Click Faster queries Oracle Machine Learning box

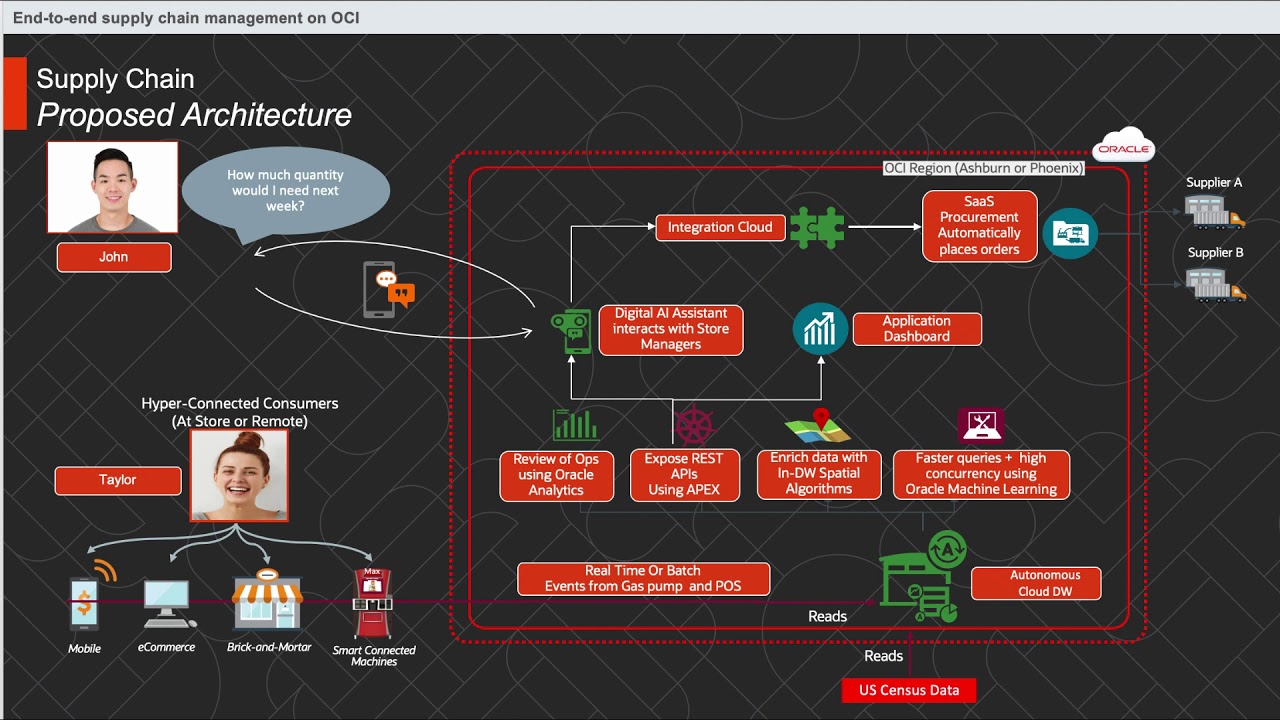(x=981, y=474)
